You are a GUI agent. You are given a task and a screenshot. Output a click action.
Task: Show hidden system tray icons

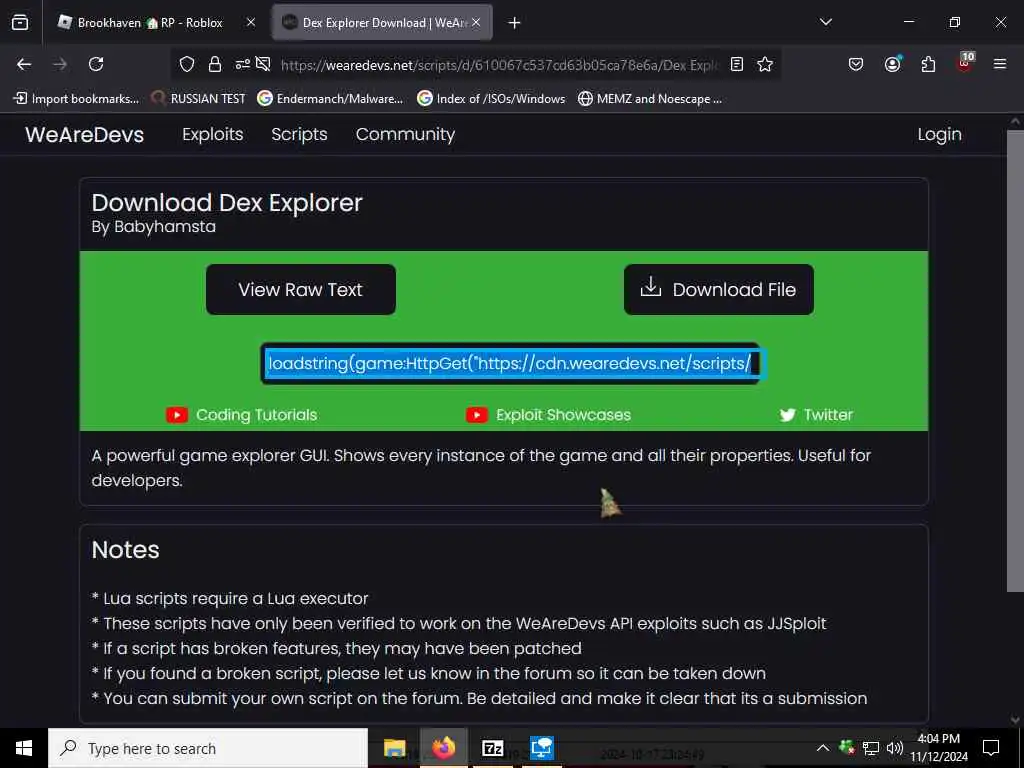point(823,748)
